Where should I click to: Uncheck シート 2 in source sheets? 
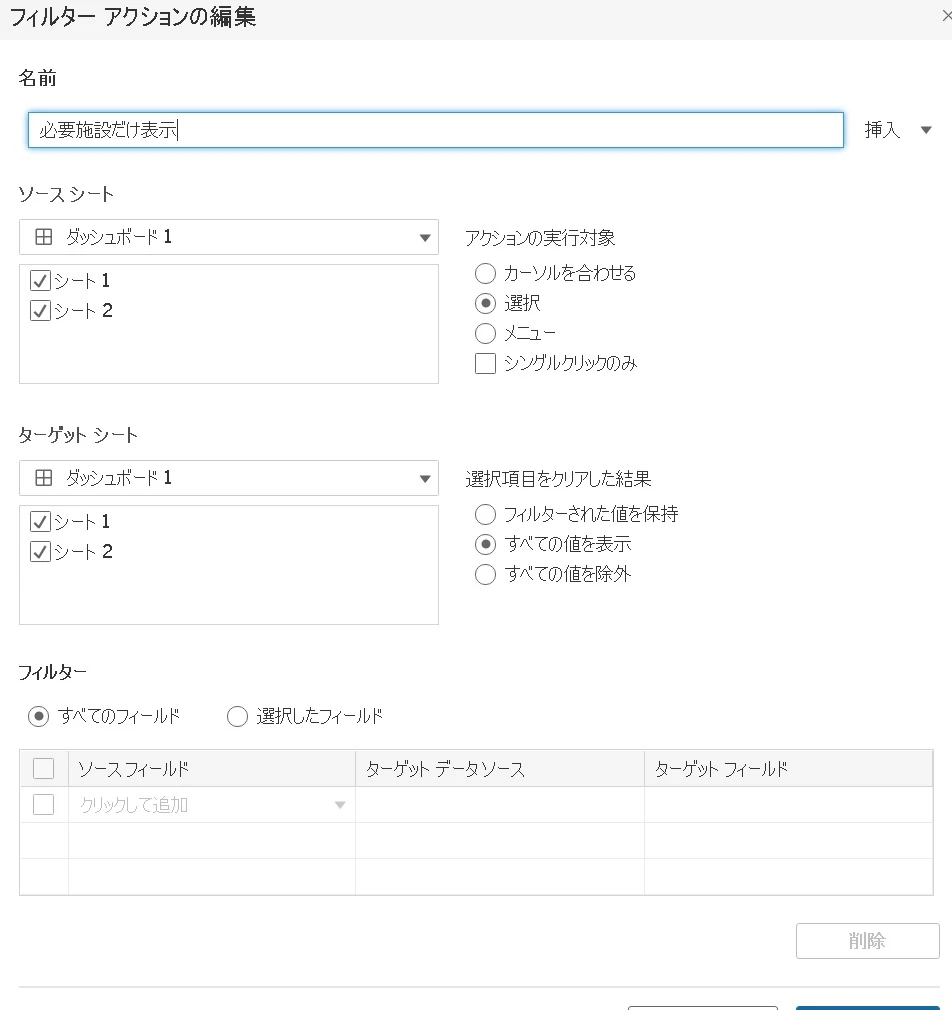pos(41,311)
